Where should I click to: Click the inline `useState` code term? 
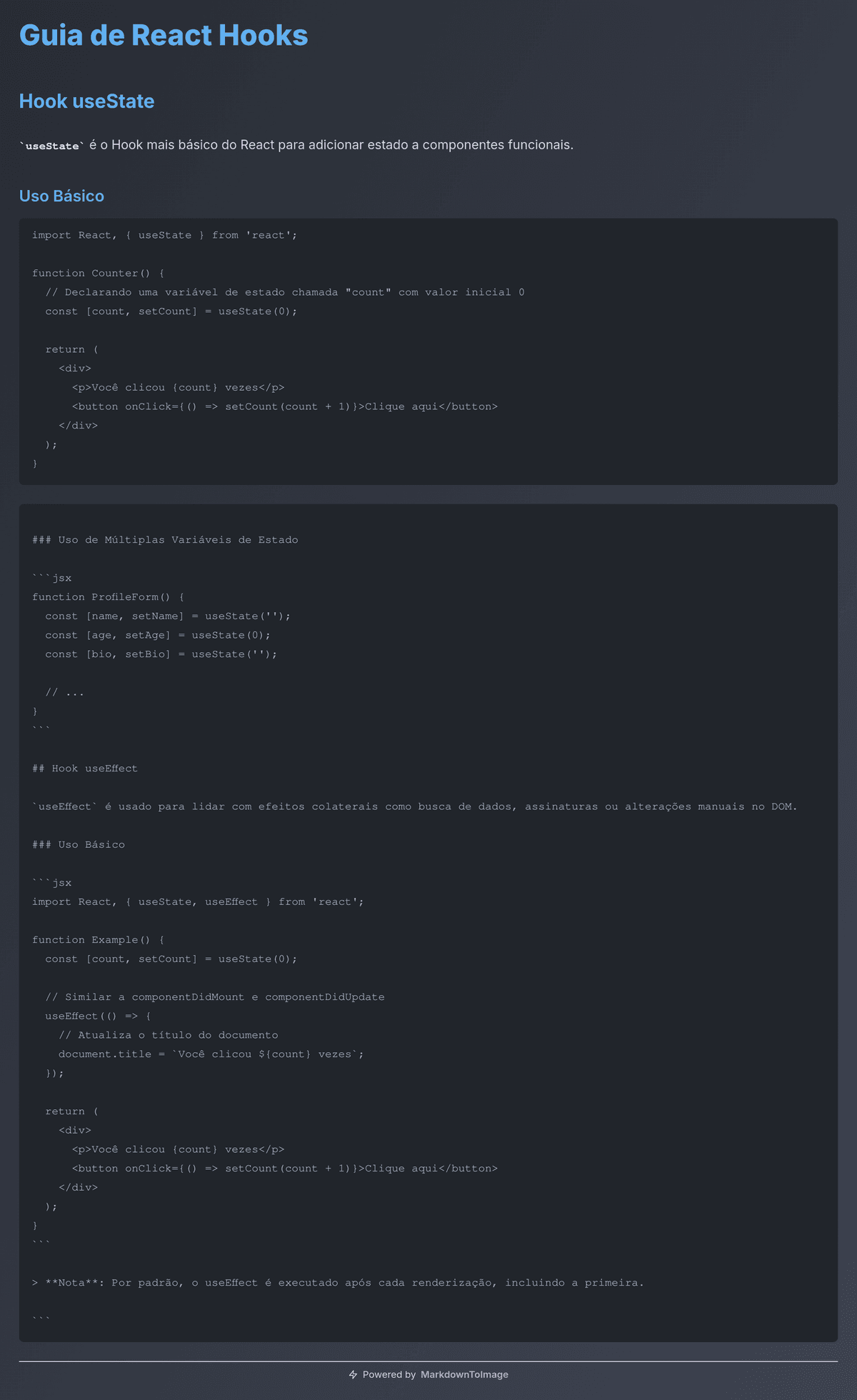(52, 146)
